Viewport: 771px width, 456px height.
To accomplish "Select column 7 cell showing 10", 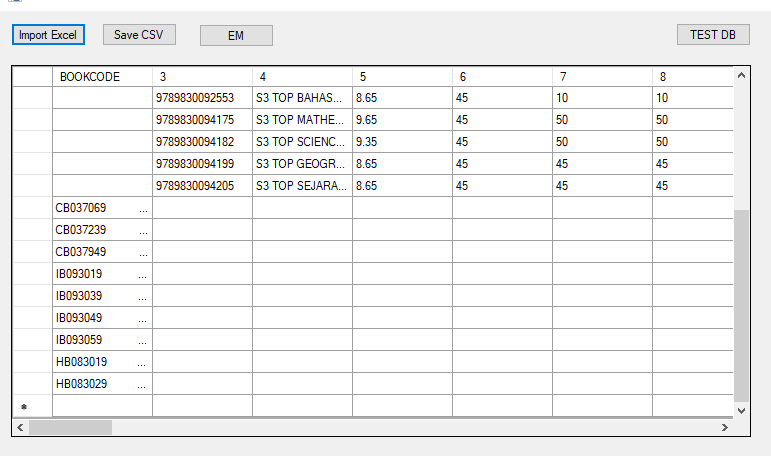I will 602,98.
